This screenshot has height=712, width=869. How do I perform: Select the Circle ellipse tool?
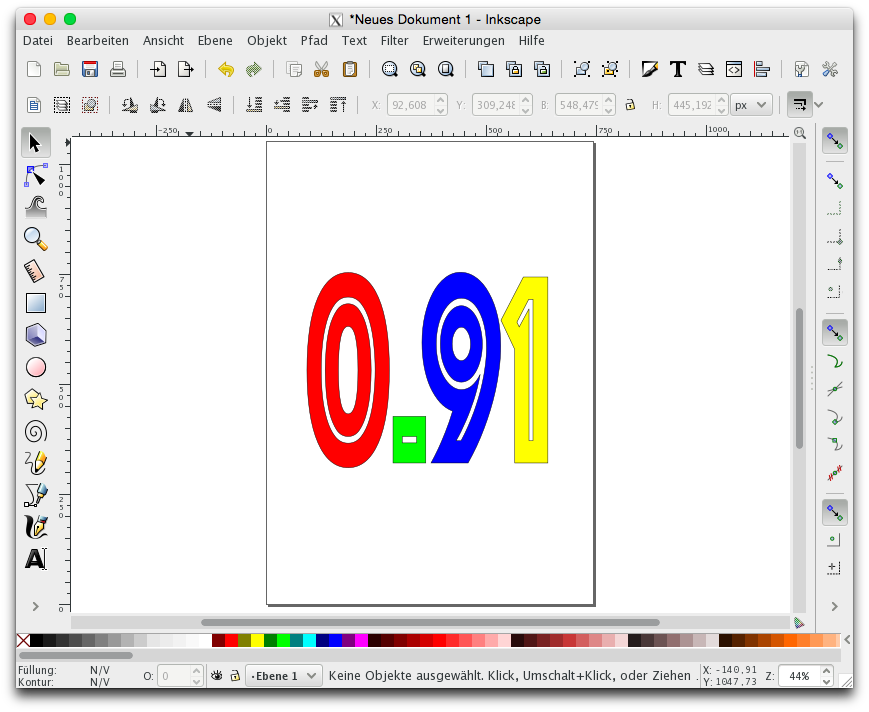pos(36,367)
